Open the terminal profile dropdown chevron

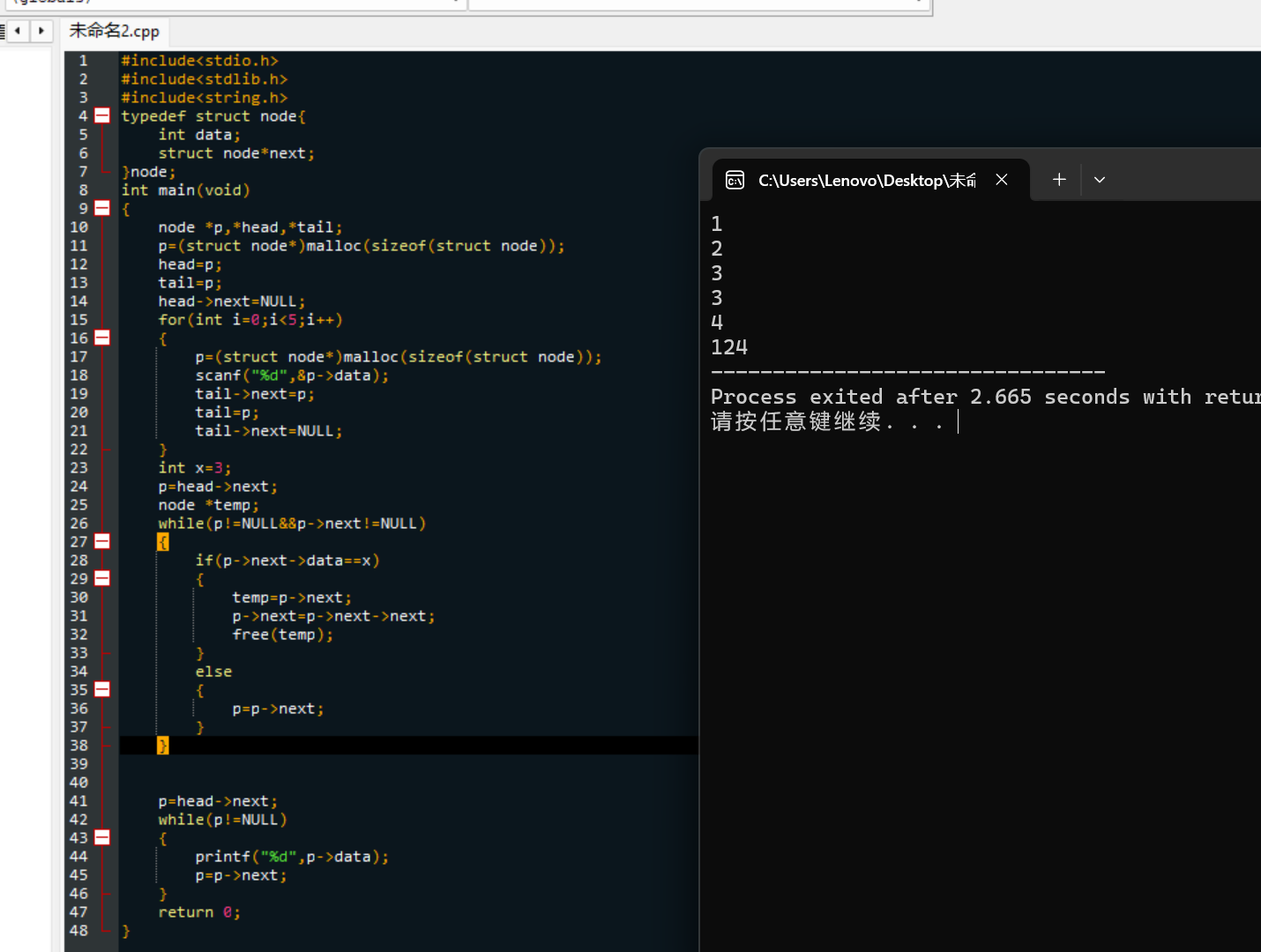(1100, 180)
